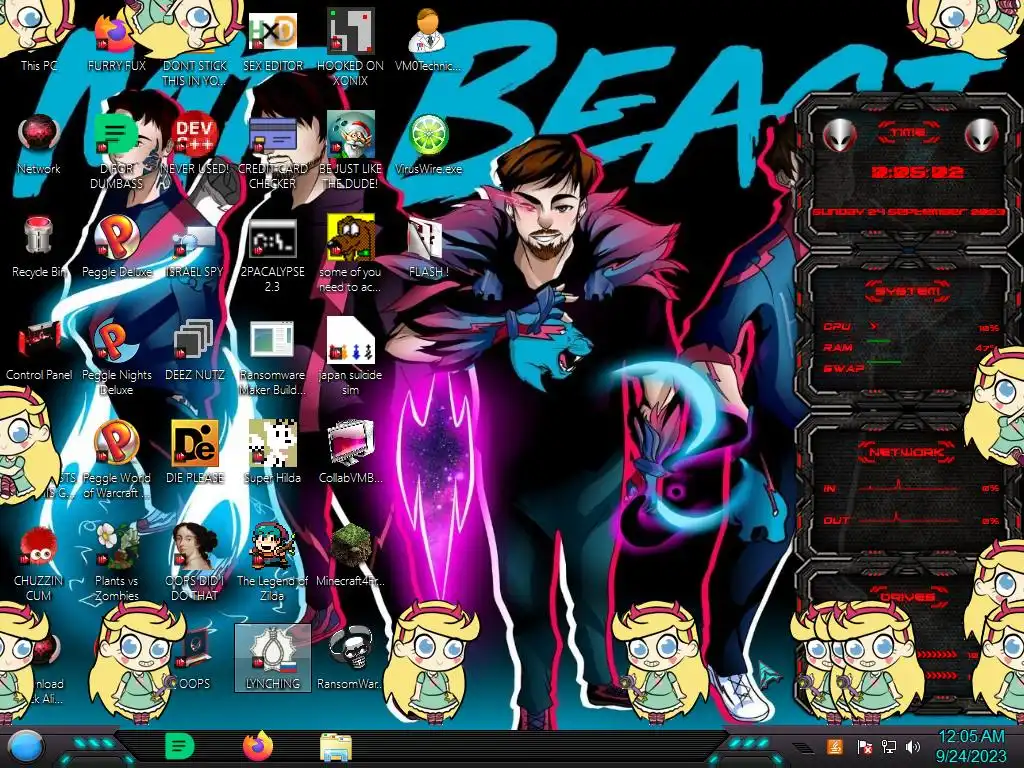Open the green chat app pinned to taskbar
This screenshot has width=1024, height=768.
point(179,746)
